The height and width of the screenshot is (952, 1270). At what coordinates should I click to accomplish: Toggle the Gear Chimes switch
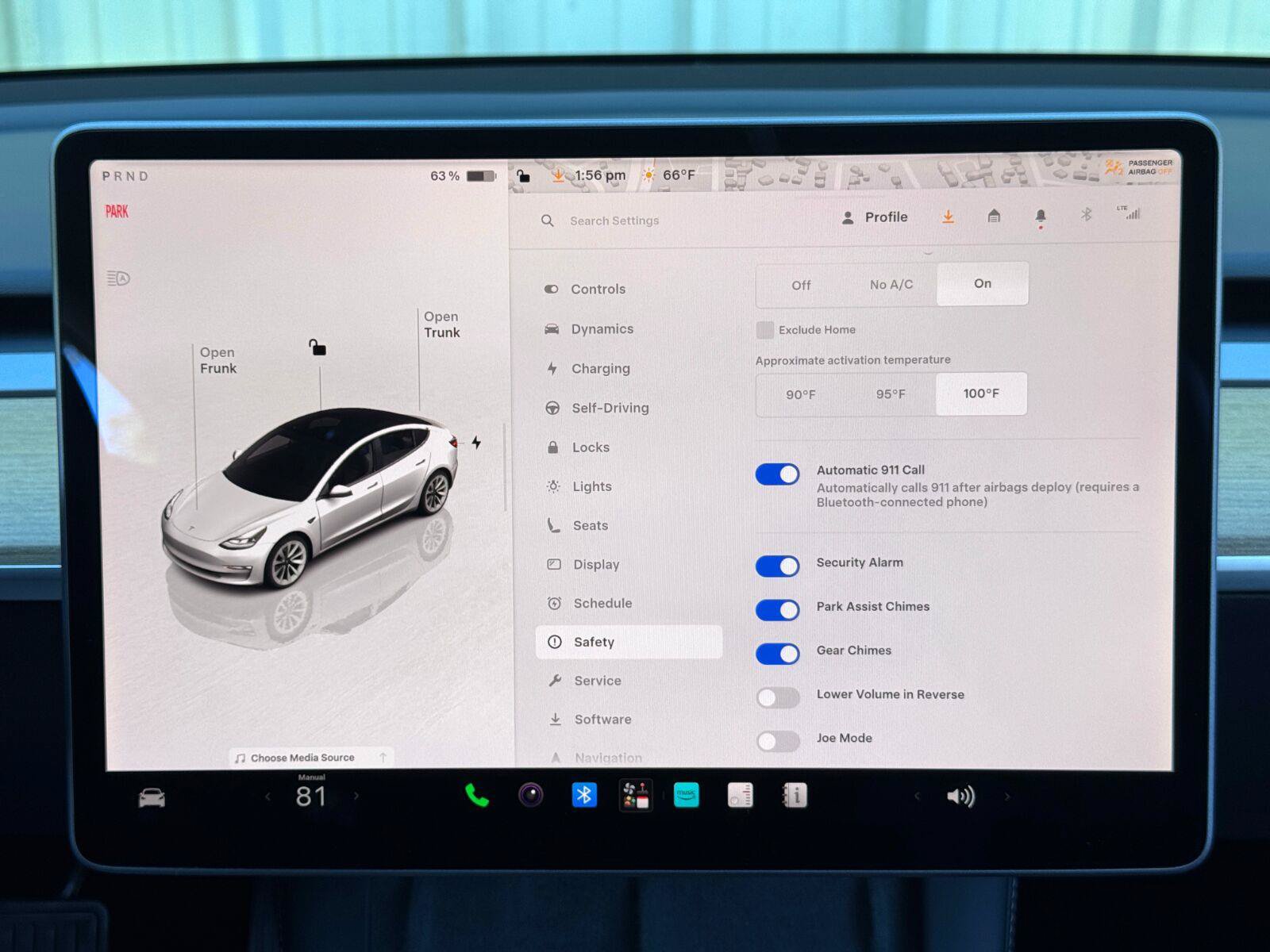(x=778, y=654)
